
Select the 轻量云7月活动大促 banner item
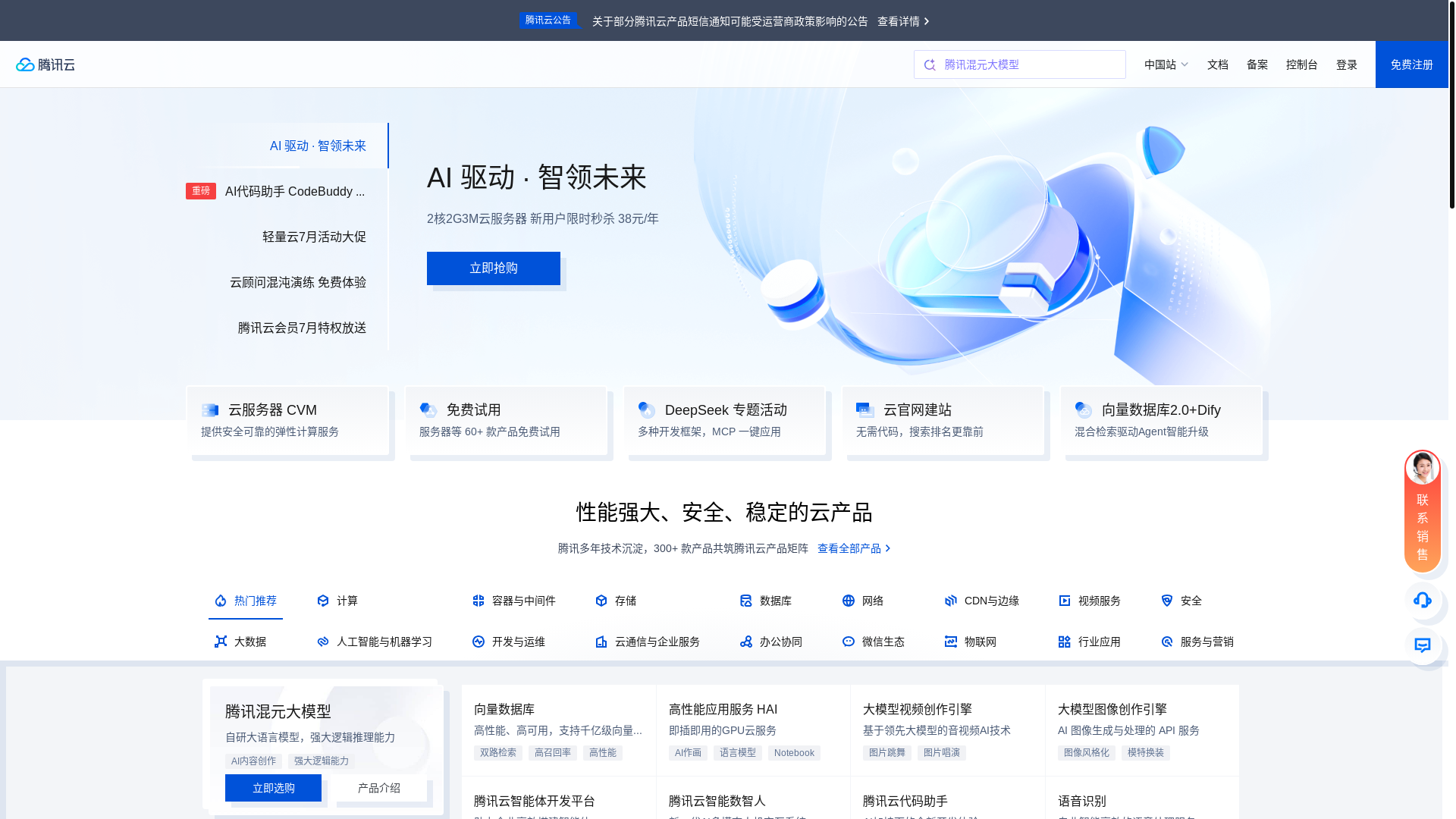pos(314,237)
